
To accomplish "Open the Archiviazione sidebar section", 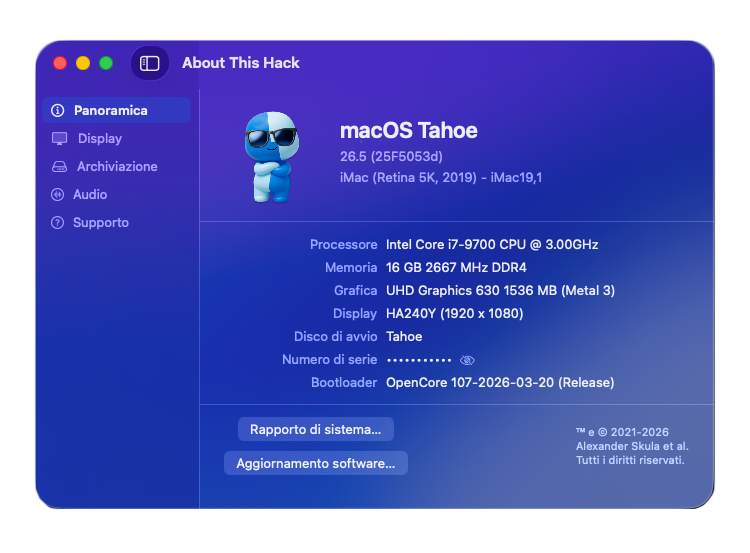I will tap(117, 166).
